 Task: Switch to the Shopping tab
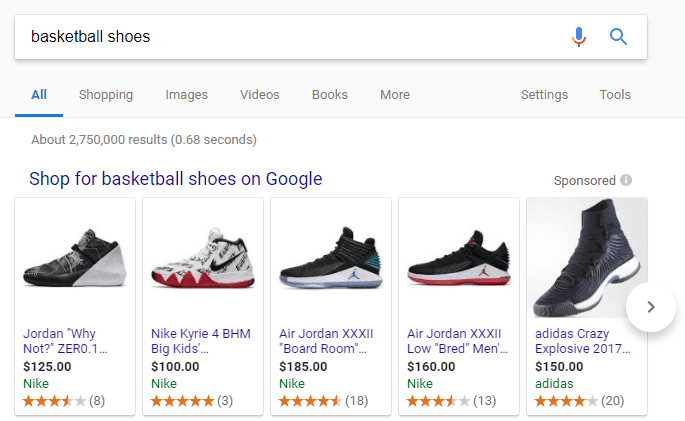[106, 95]
